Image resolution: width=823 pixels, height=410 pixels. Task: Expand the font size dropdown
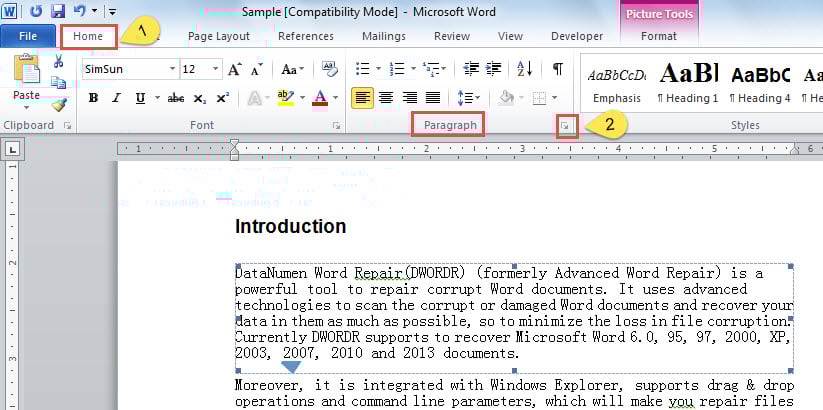coord(215,70)
